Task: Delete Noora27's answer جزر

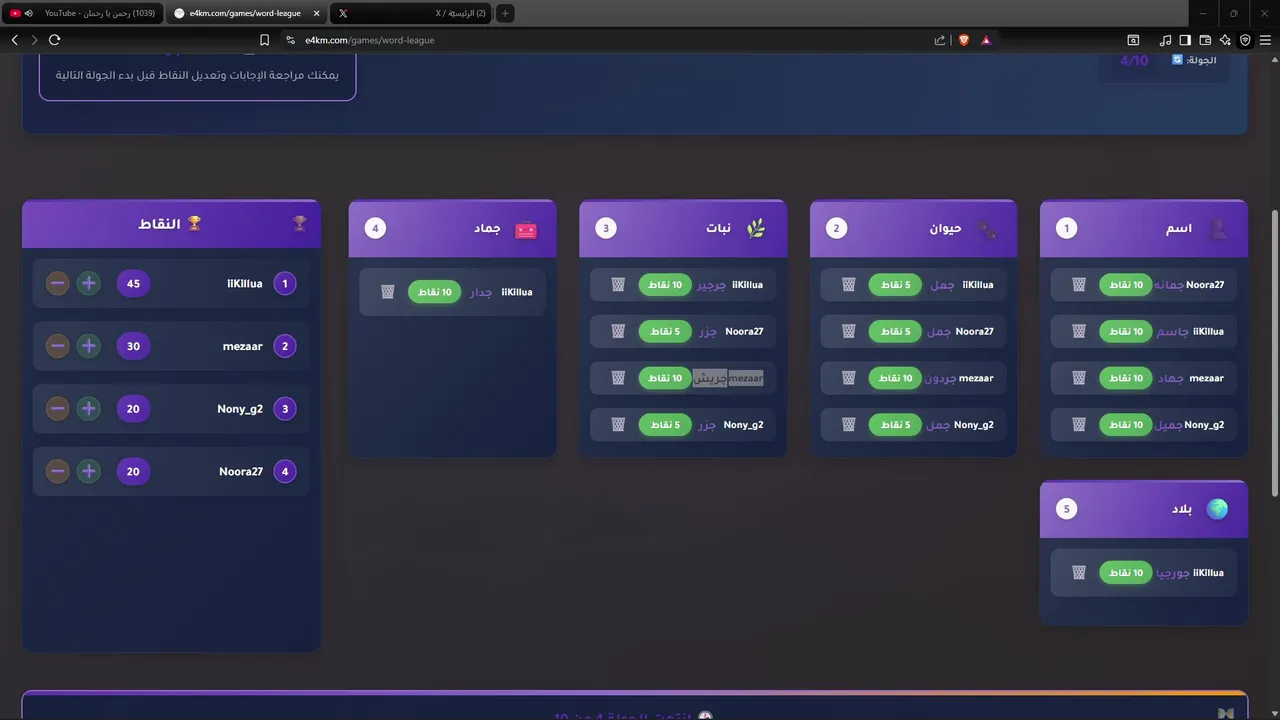Action: tap(618, 332)
